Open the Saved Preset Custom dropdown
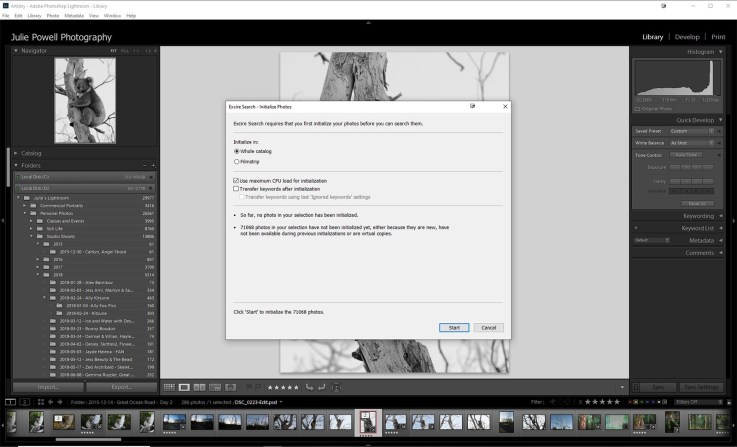This screenshot has height=447, width=737. pyautogui.click(x=692, y=131)
